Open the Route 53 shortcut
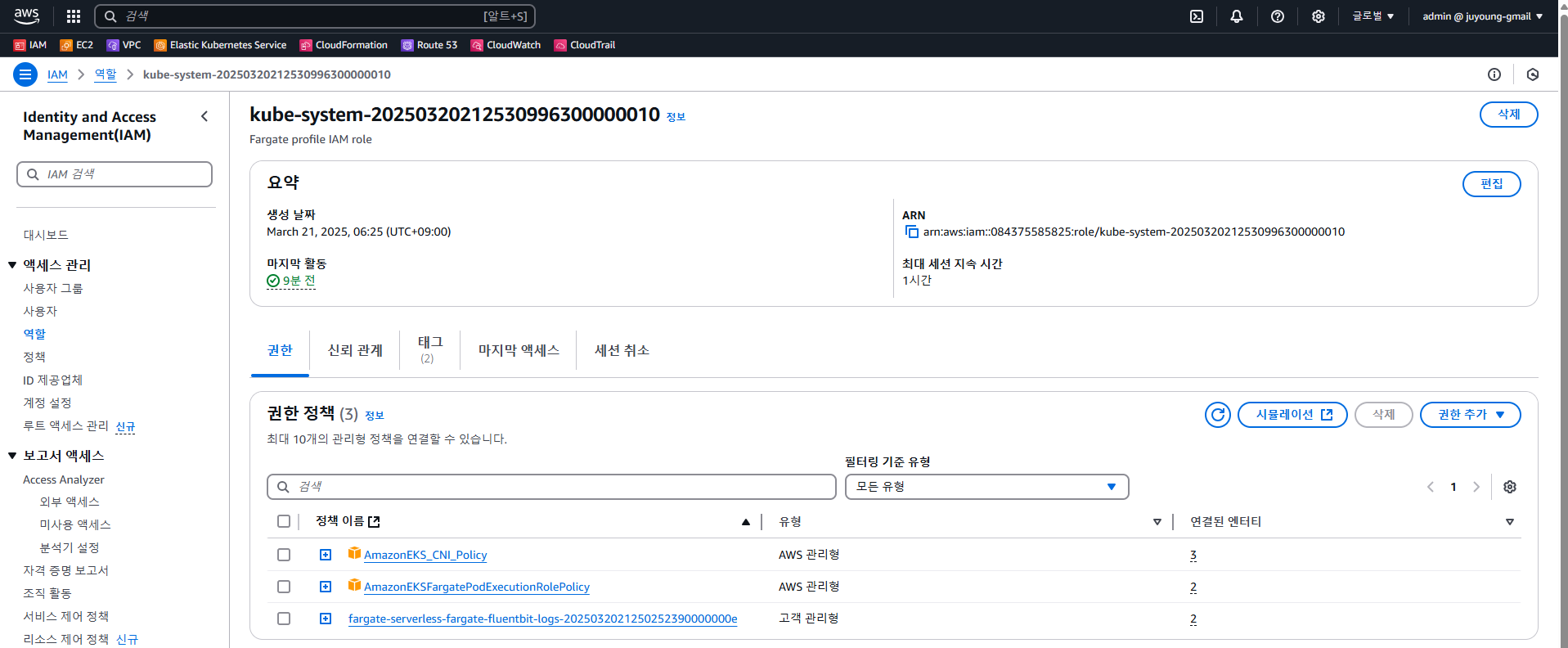This screenshot has height=648, width=1568. click(x=429, y=45)
